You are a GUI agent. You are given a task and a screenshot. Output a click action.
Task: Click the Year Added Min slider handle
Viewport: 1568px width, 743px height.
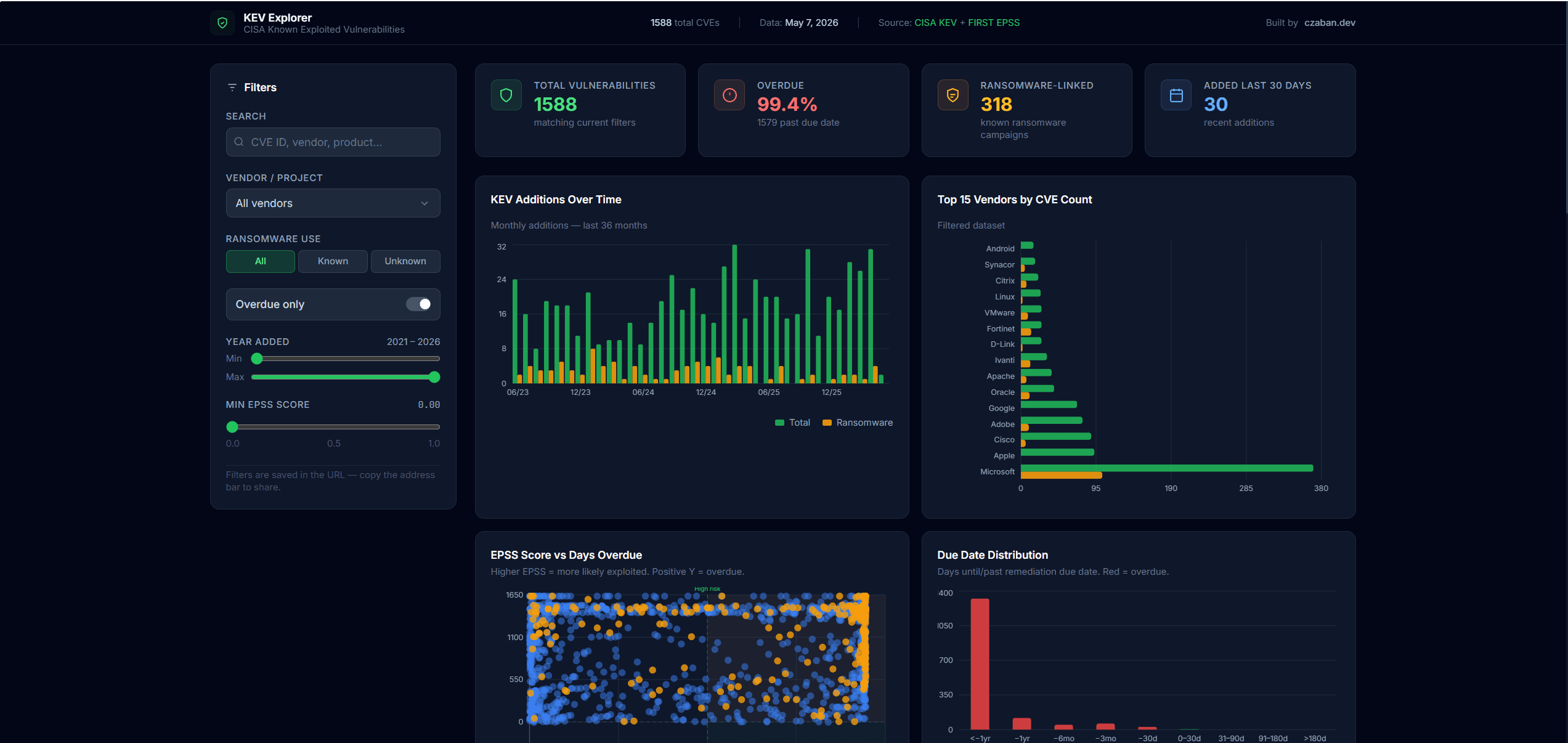[x=257, y=359]
